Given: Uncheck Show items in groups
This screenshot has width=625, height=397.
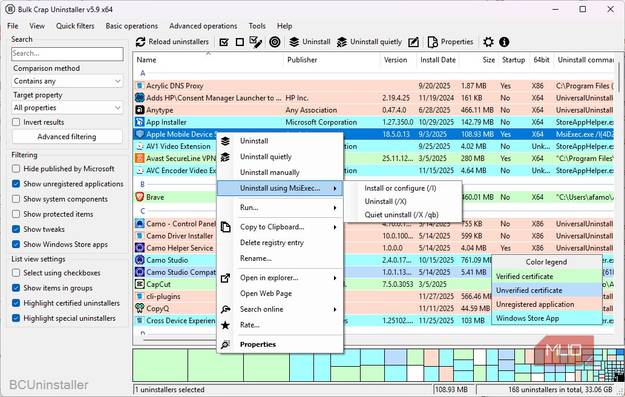Looking at the screenshot, I should tap(16, 288).
